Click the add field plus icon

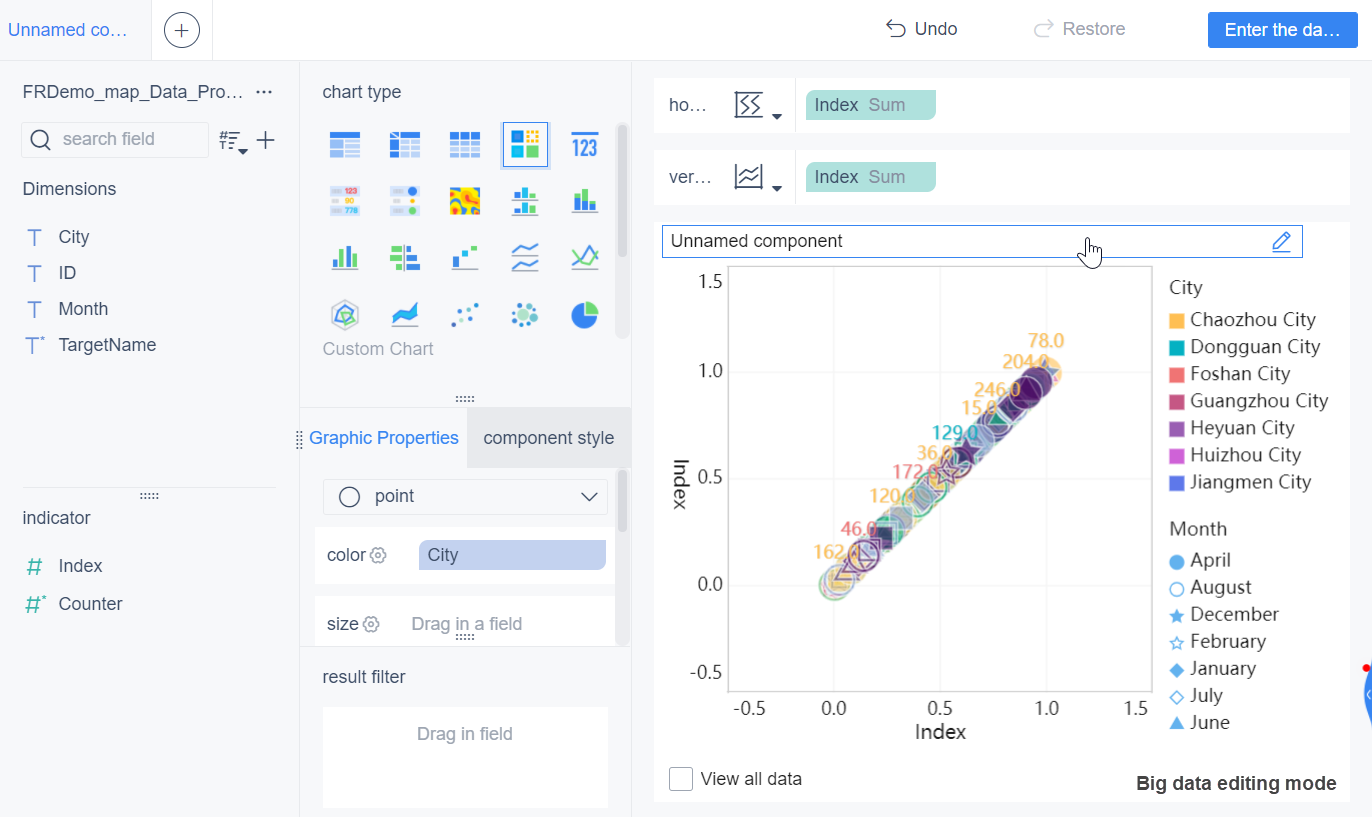[265, 140]
